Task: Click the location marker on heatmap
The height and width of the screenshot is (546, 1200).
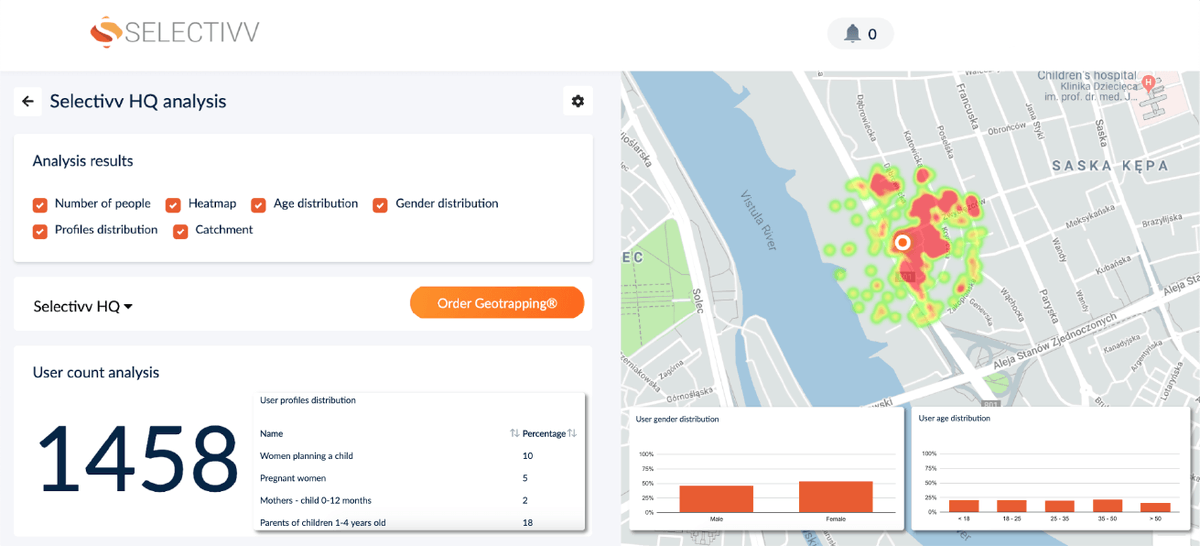Action: pos(902,242)
